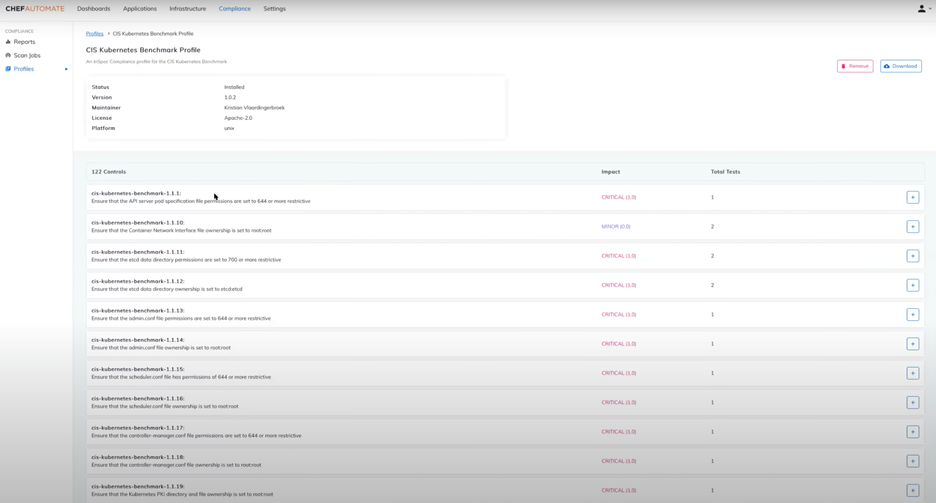Expand control cis-kubernetes-benchmark-1.1.18
Image resolution: width=936 pixels, height=503 pixels.
[913, 461]
